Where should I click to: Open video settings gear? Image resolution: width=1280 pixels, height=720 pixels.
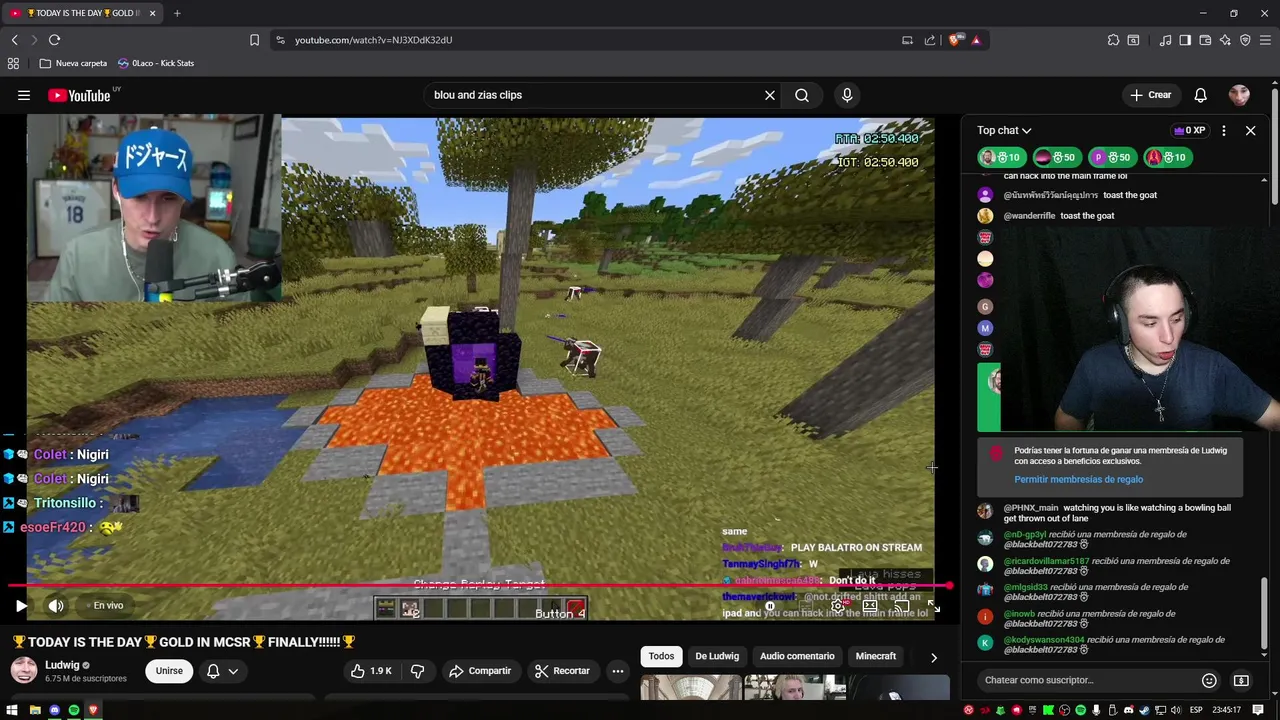tap(838, 606)
